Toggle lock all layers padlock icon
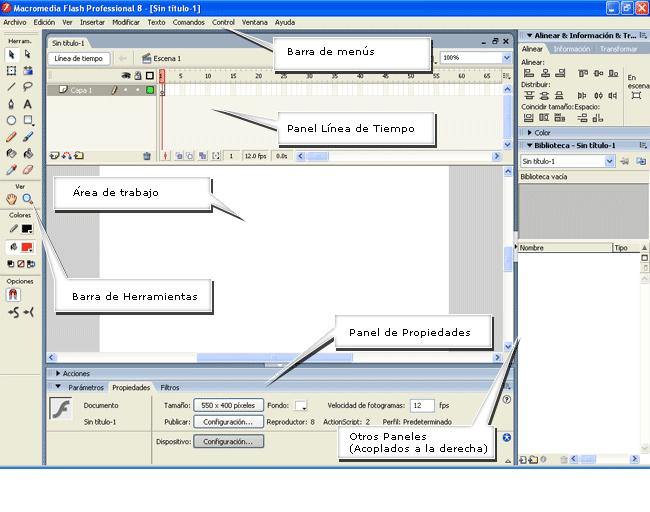The height and width of the screenshot is (512, 650). [138, 75]
